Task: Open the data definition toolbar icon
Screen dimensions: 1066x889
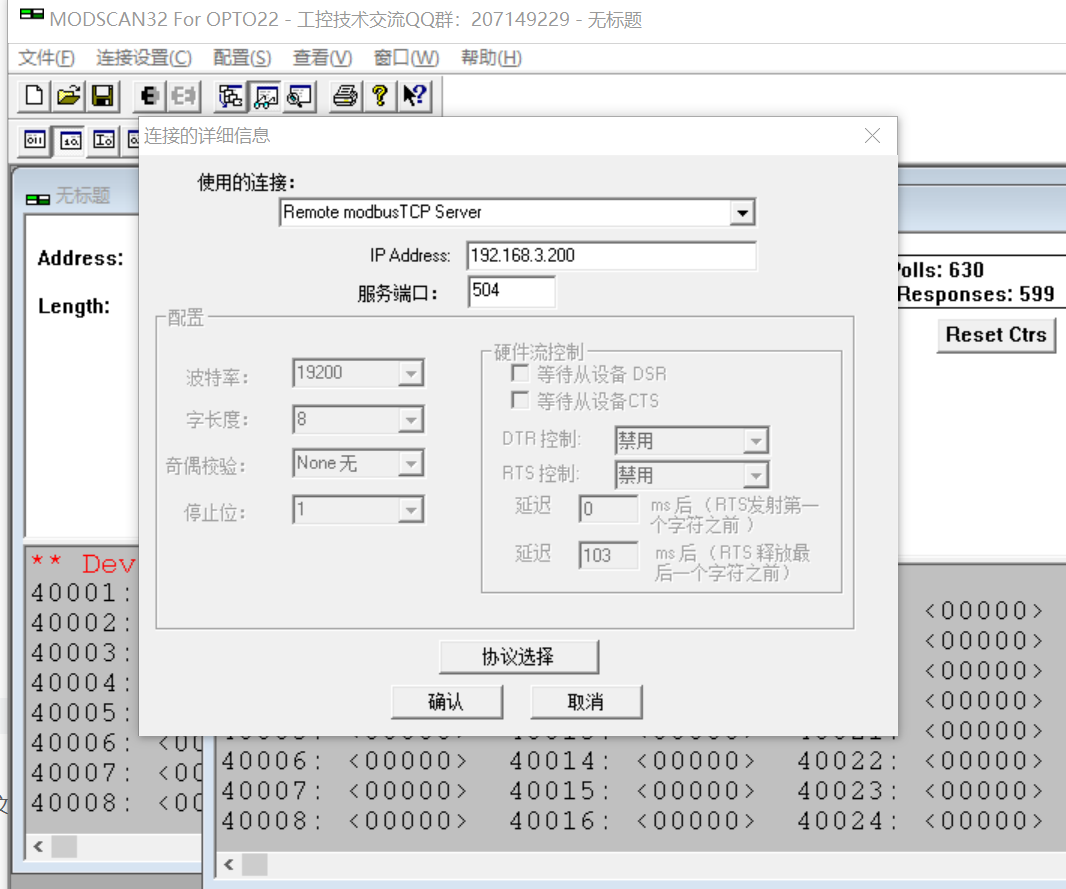Action: tap(230, 96)
